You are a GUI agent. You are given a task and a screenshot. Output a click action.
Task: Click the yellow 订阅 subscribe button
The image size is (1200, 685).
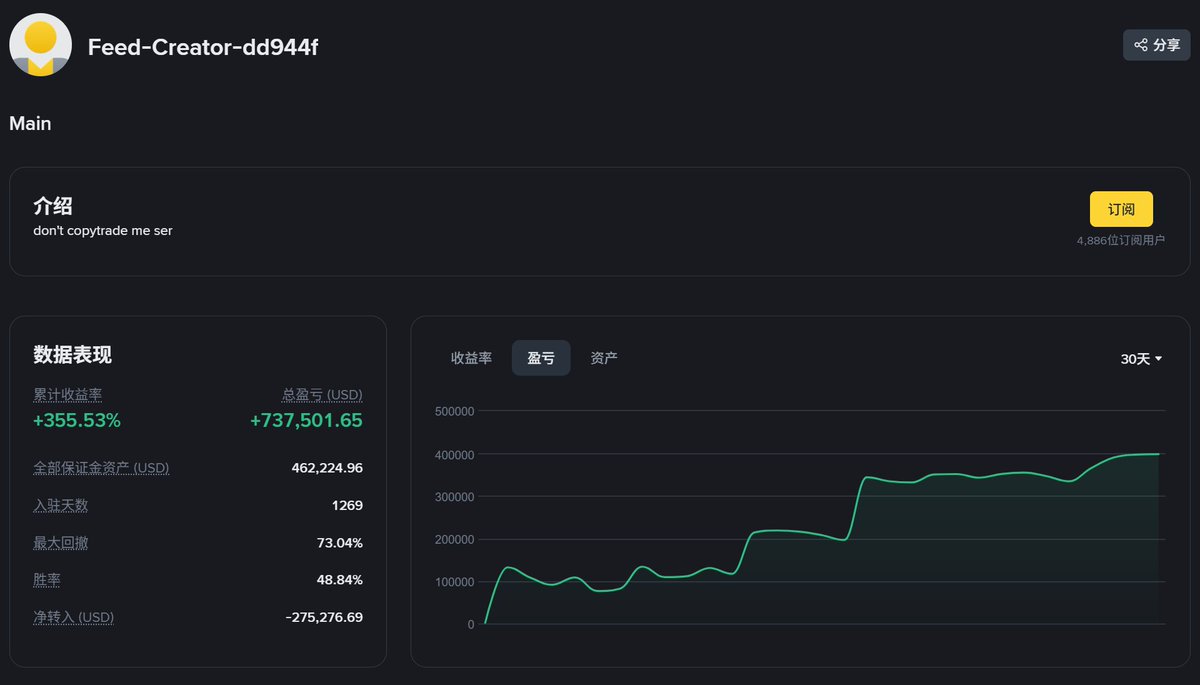point(1121,209)
